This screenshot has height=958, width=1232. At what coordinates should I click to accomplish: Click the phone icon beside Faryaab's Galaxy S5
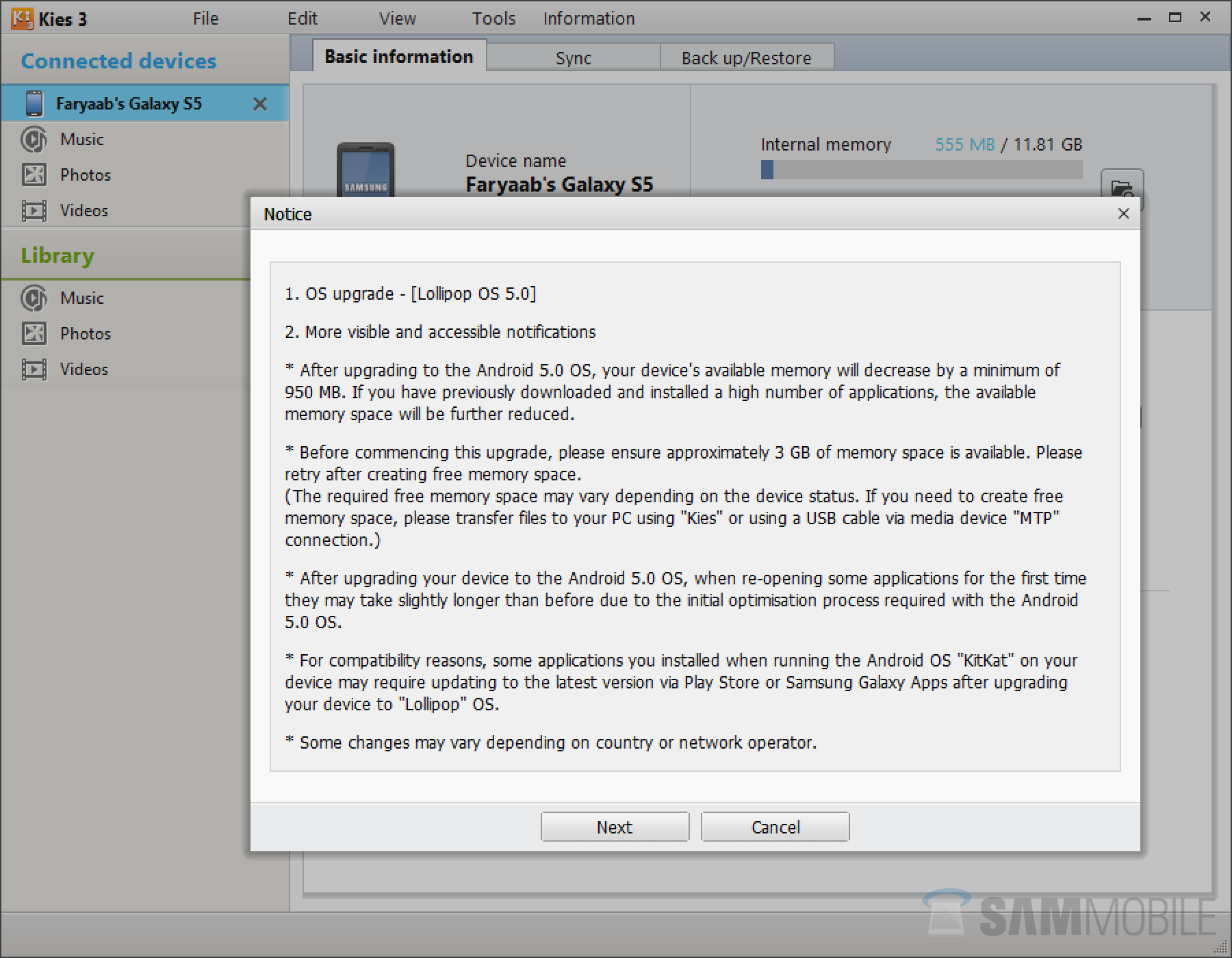(x=34, y=104)
